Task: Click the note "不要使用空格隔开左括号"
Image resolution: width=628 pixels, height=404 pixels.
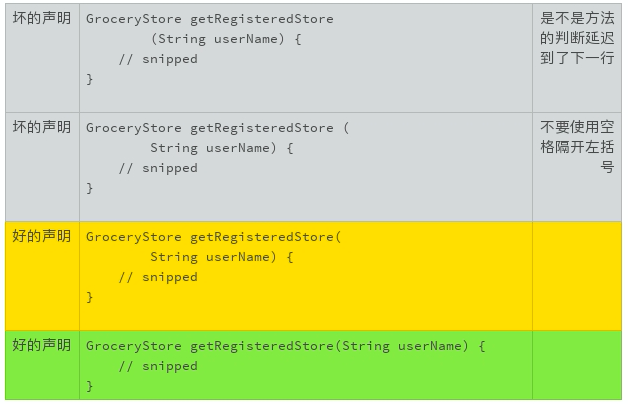Action: [577, 147]
